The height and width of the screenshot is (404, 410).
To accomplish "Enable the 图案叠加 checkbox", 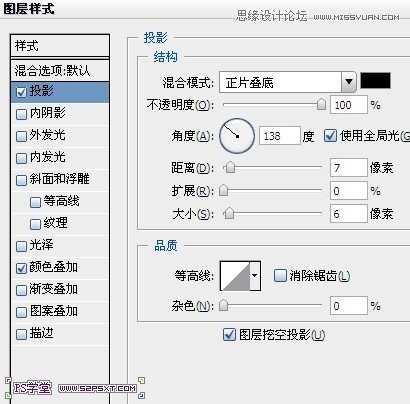I will (21, 312).
